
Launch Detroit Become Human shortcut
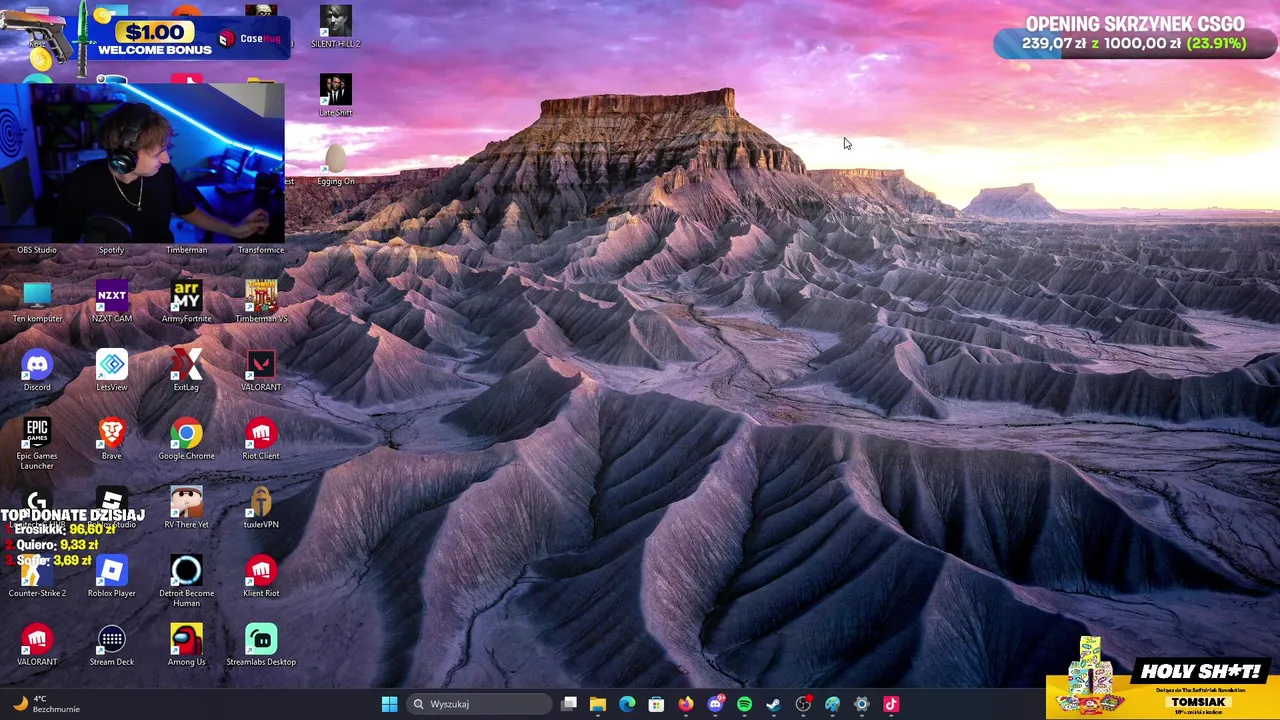coord(186,580)
